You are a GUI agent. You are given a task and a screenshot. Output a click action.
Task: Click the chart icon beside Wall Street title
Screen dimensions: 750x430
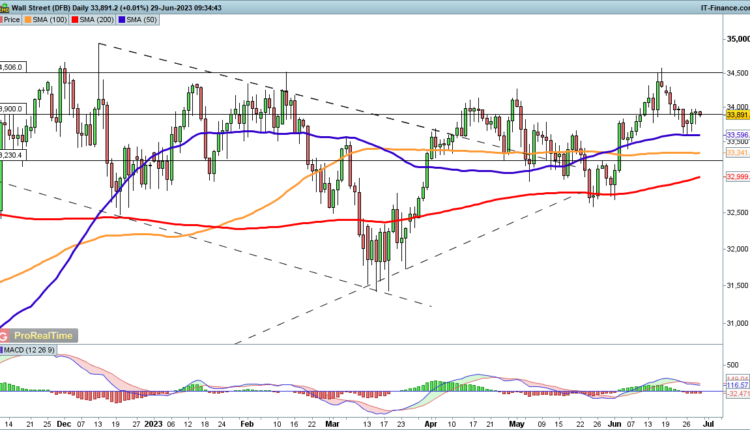click(5, 6)
